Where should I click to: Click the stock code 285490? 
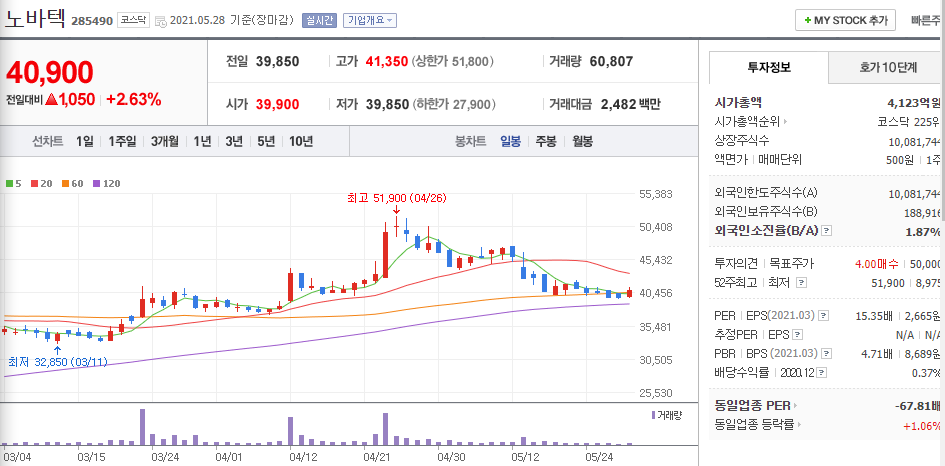click(92, 21)
